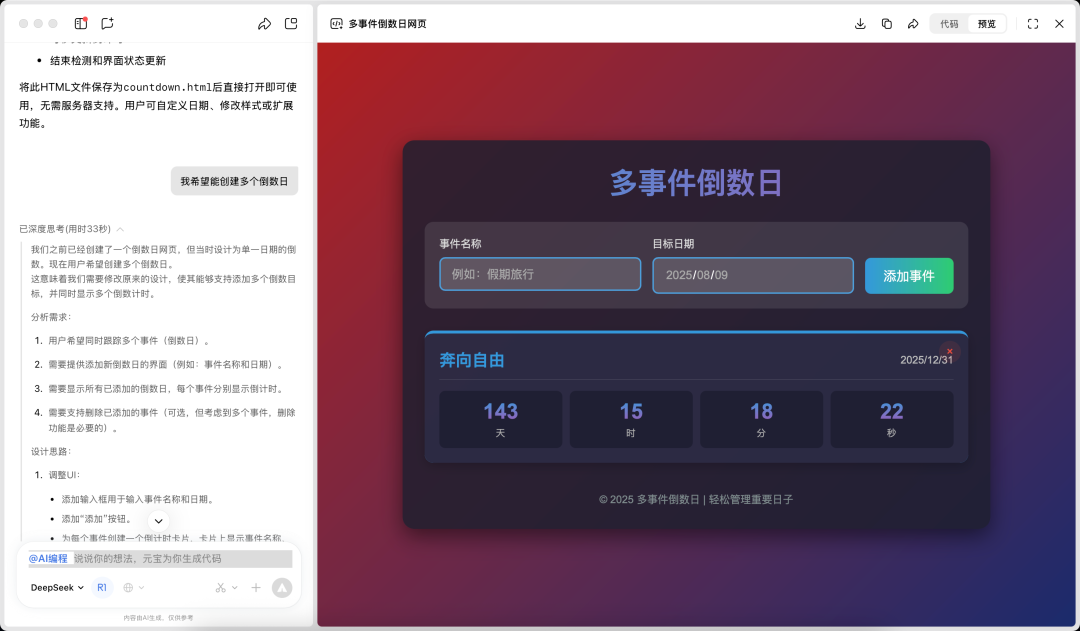Image resolution: width=1080 pixels, height=631 pixels.
Task: Copy the generated code with the copy icon
Action: pyautogui.click(x=886, y=23)
